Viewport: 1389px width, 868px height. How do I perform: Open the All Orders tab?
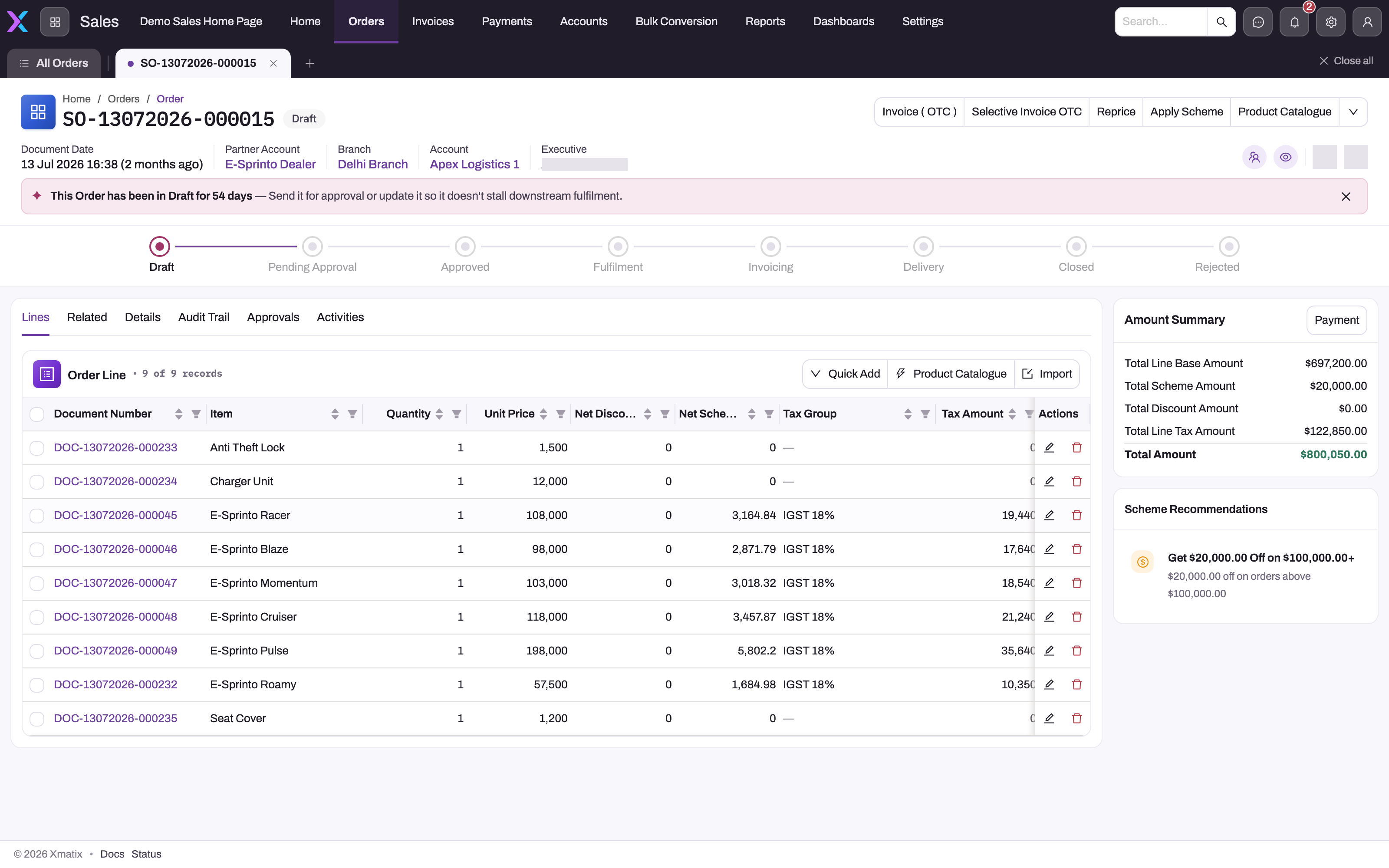click(x=54, y=63)
